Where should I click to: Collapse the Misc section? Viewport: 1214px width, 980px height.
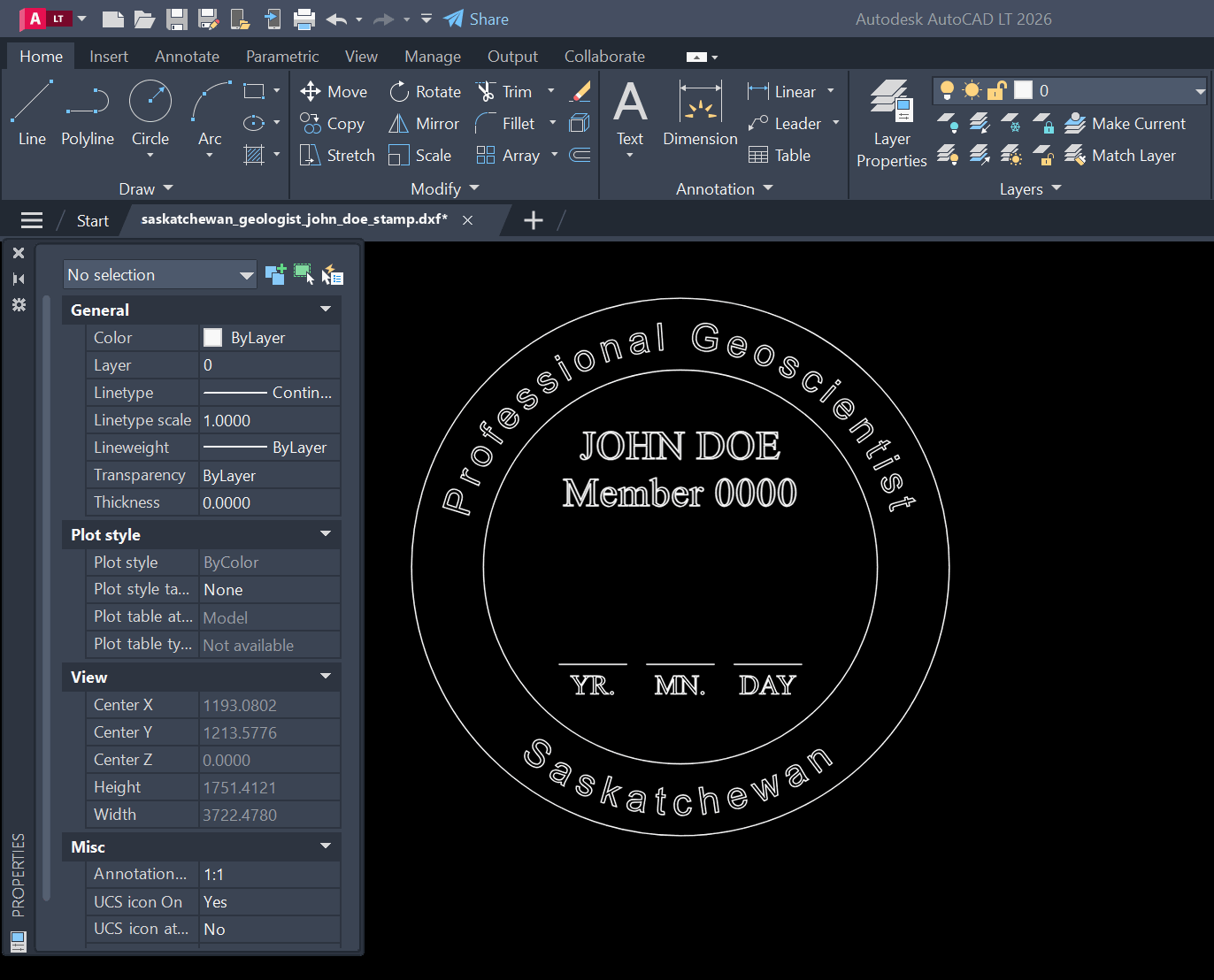(326, 846)
